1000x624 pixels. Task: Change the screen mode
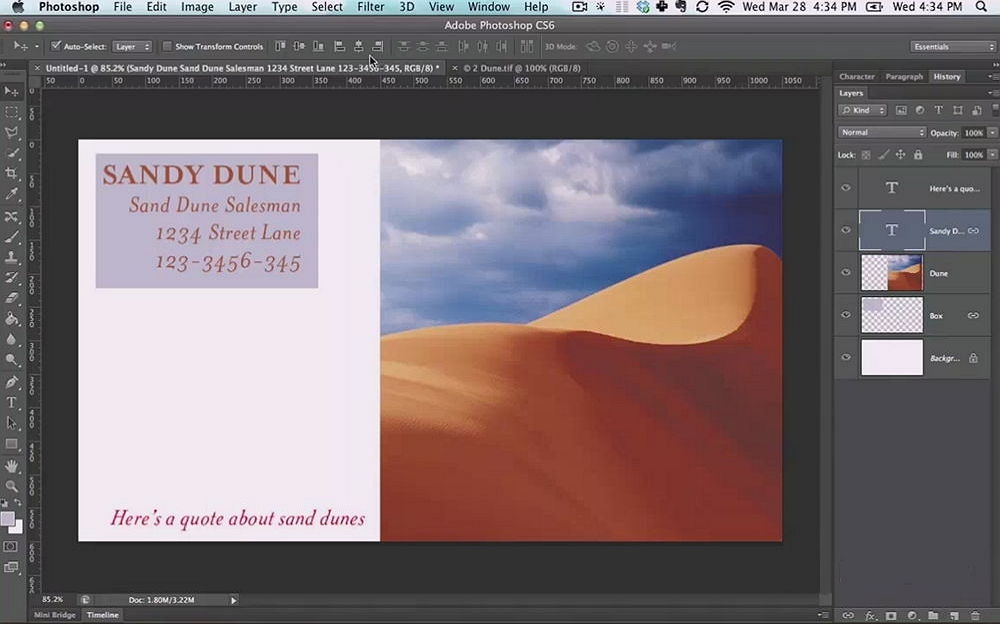point(11,567)
